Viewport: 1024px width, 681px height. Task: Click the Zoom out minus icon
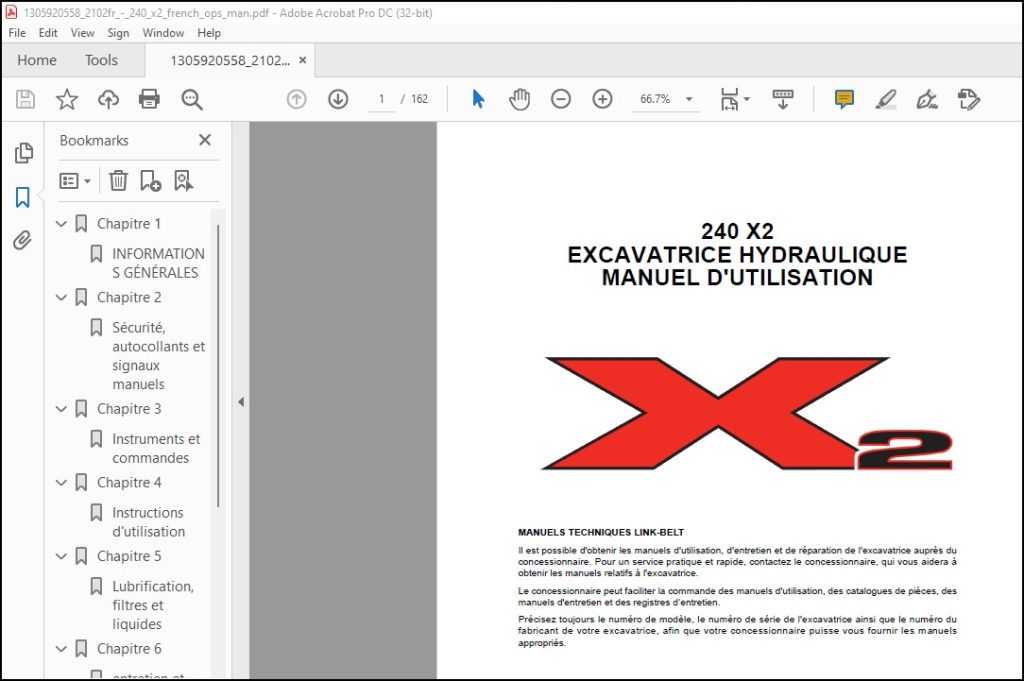560,99
